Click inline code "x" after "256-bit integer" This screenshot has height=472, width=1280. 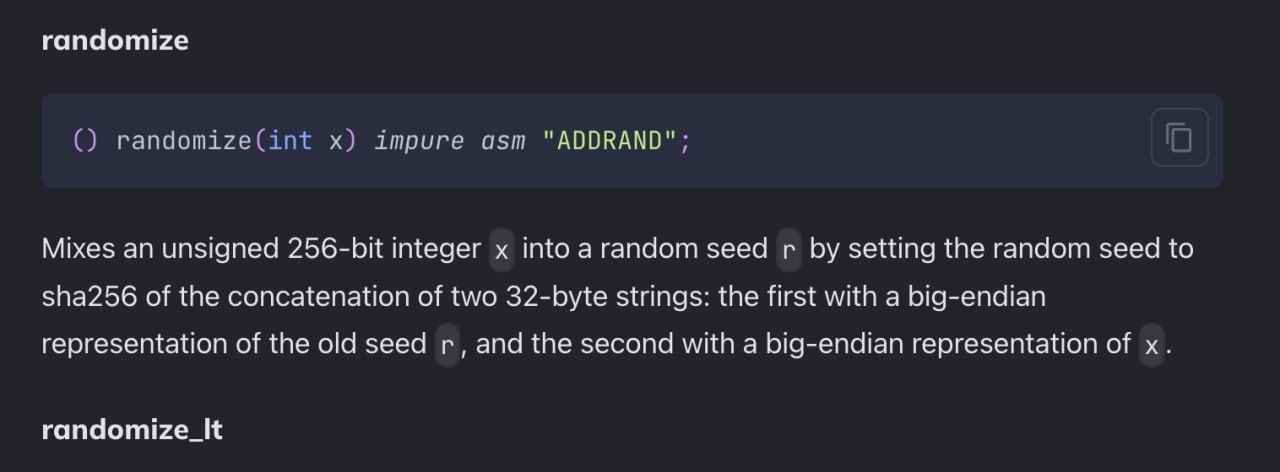point(502,249)
